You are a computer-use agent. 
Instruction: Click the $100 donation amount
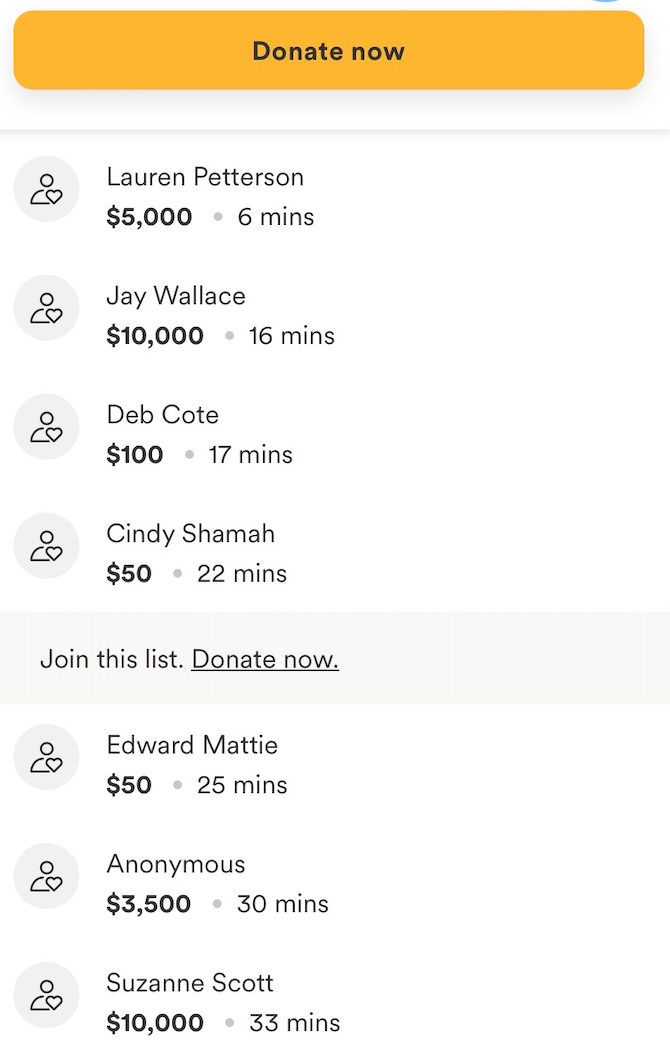tap(134, 455)
